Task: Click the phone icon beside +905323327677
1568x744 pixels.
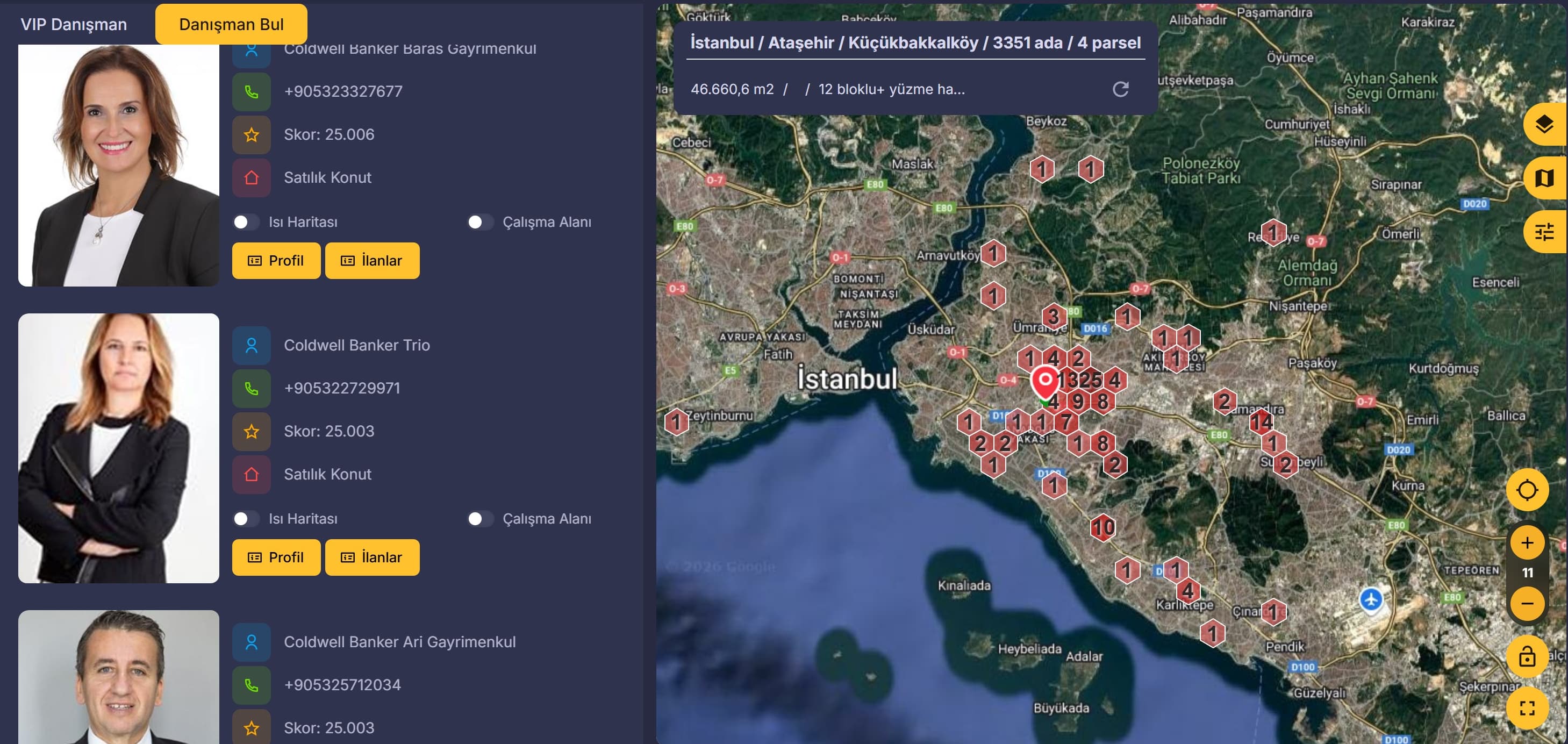Action: click(x=252, y=92)
